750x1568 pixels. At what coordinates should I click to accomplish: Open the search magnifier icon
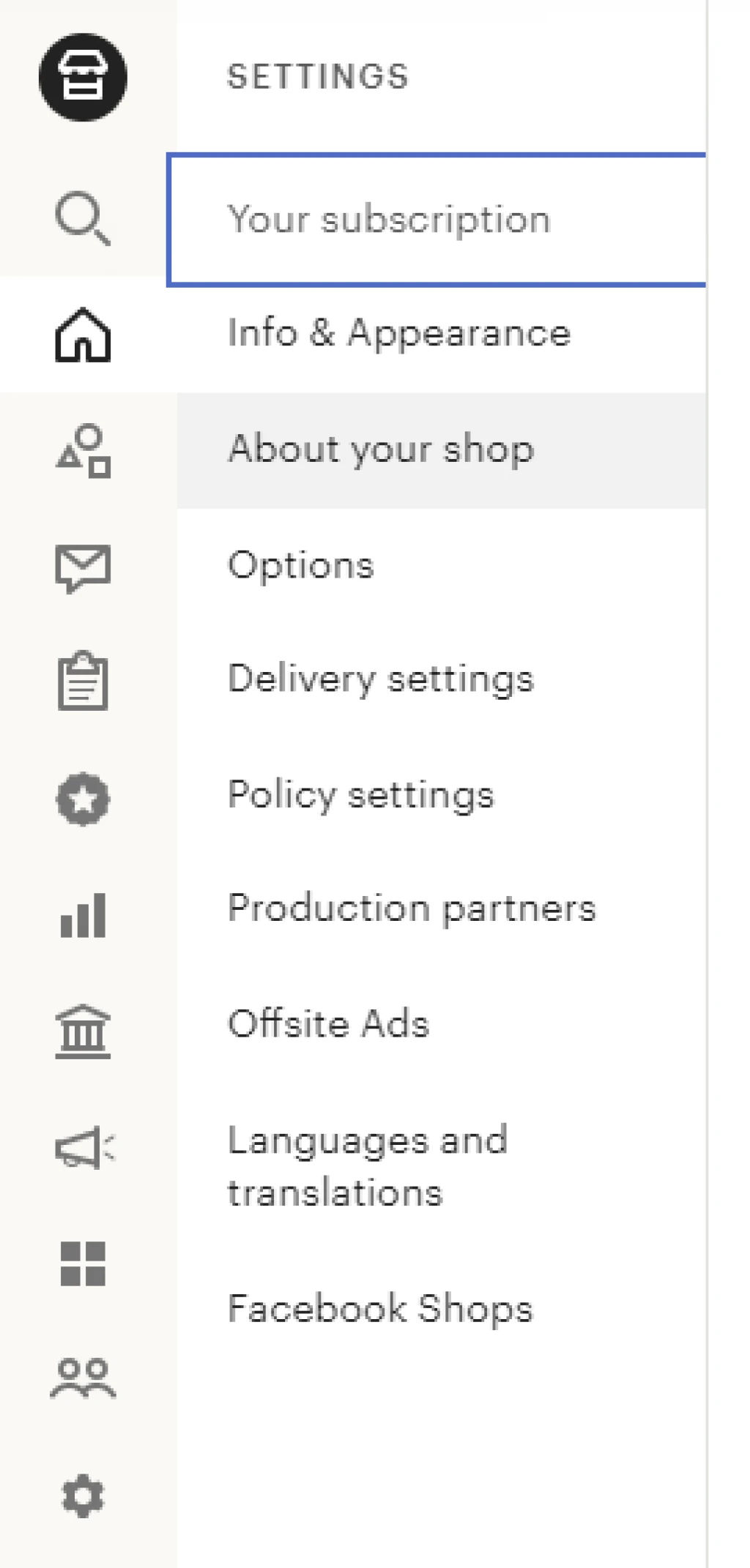83,218
